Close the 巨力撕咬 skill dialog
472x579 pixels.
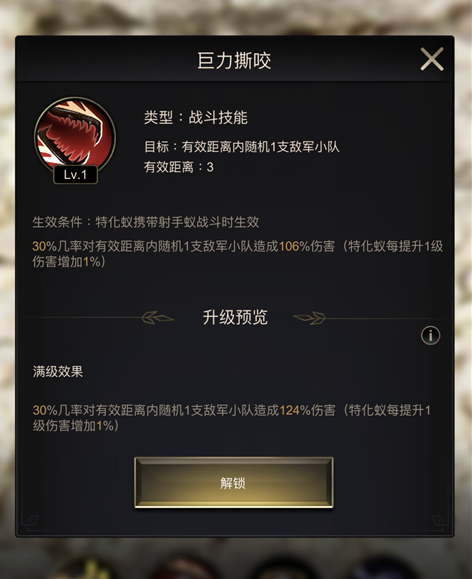pyautogui.click(x=432, y=59)
